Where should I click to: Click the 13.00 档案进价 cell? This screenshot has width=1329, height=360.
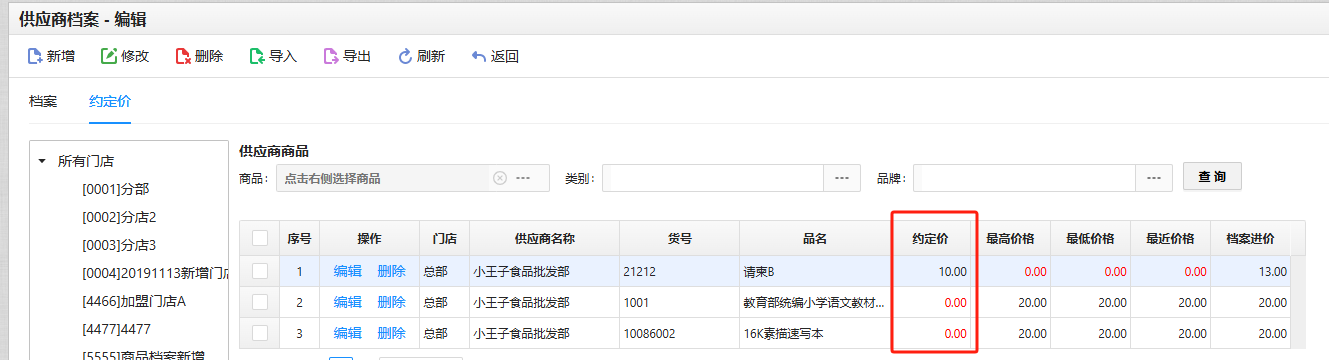tap(1250, 271)
